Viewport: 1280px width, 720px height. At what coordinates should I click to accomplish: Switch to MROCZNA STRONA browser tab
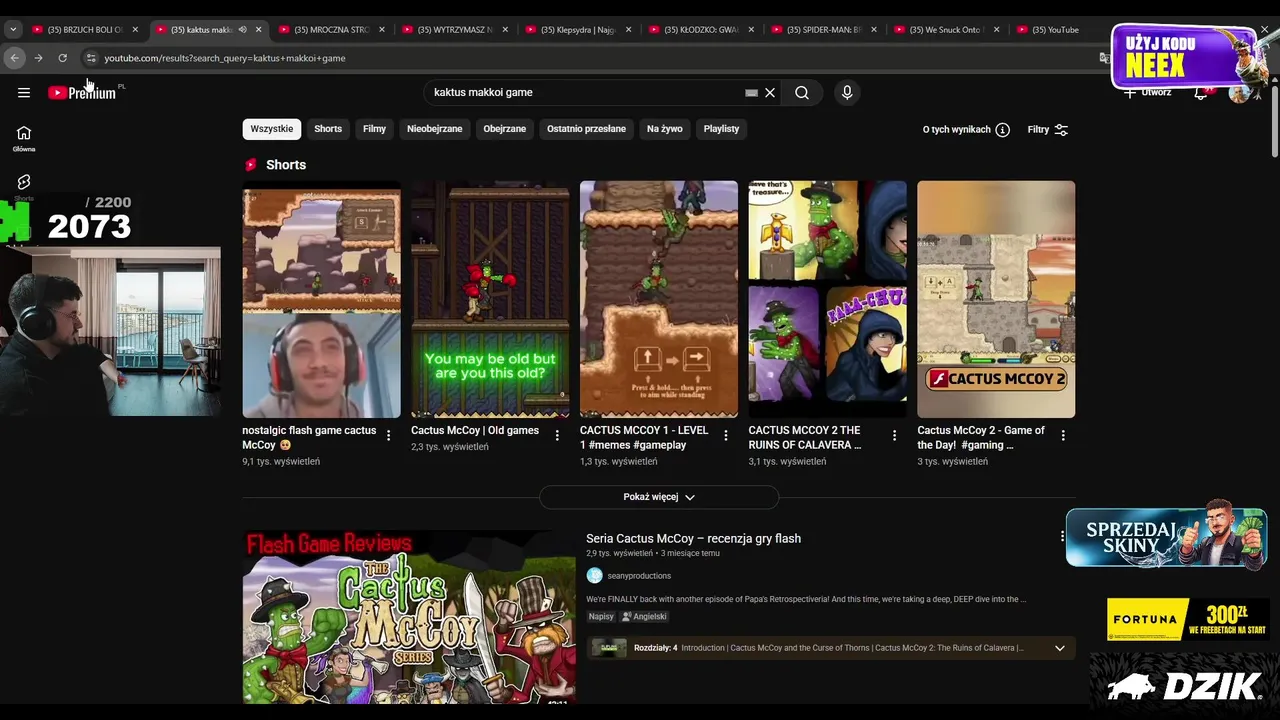(330, 30)
